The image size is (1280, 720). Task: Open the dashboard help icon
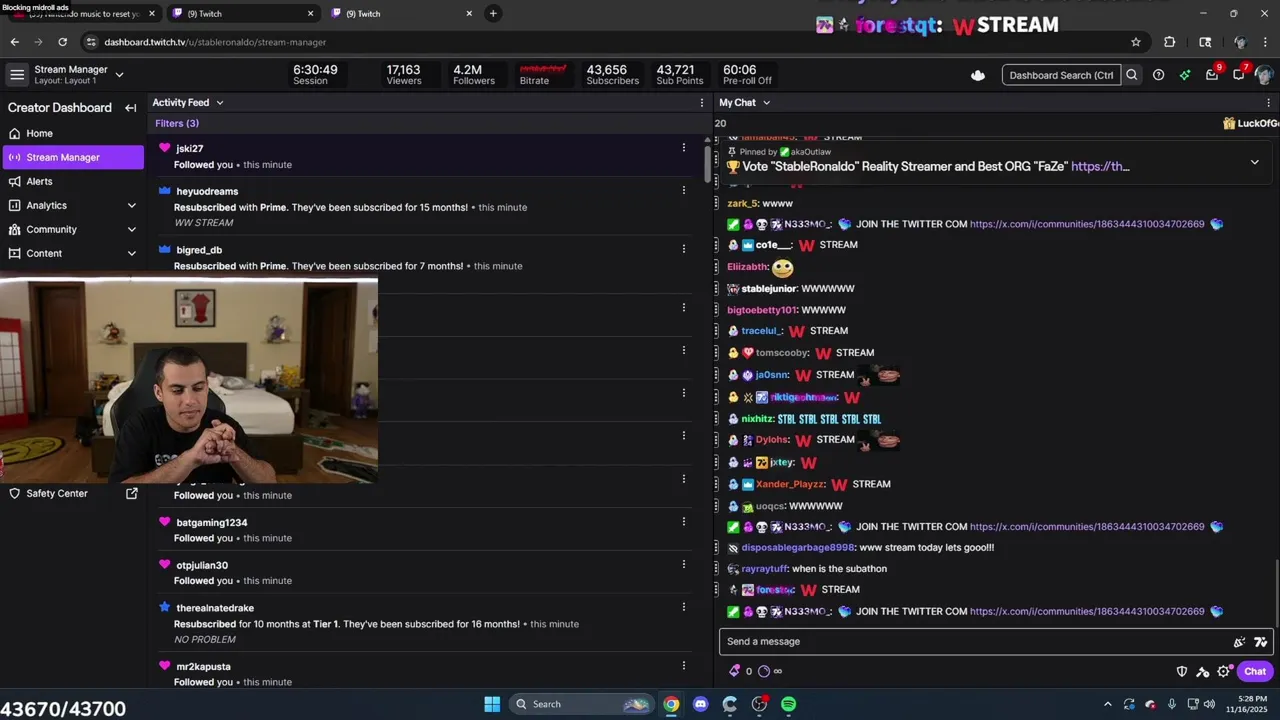click(1158, 75)
